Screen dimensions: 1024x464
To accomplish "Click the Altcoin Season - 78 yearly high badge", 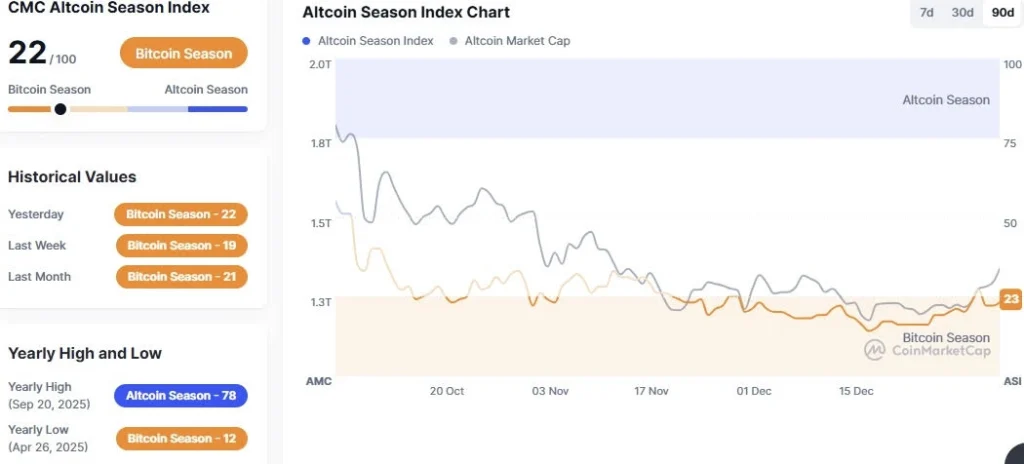I will (x=181, y=396).
